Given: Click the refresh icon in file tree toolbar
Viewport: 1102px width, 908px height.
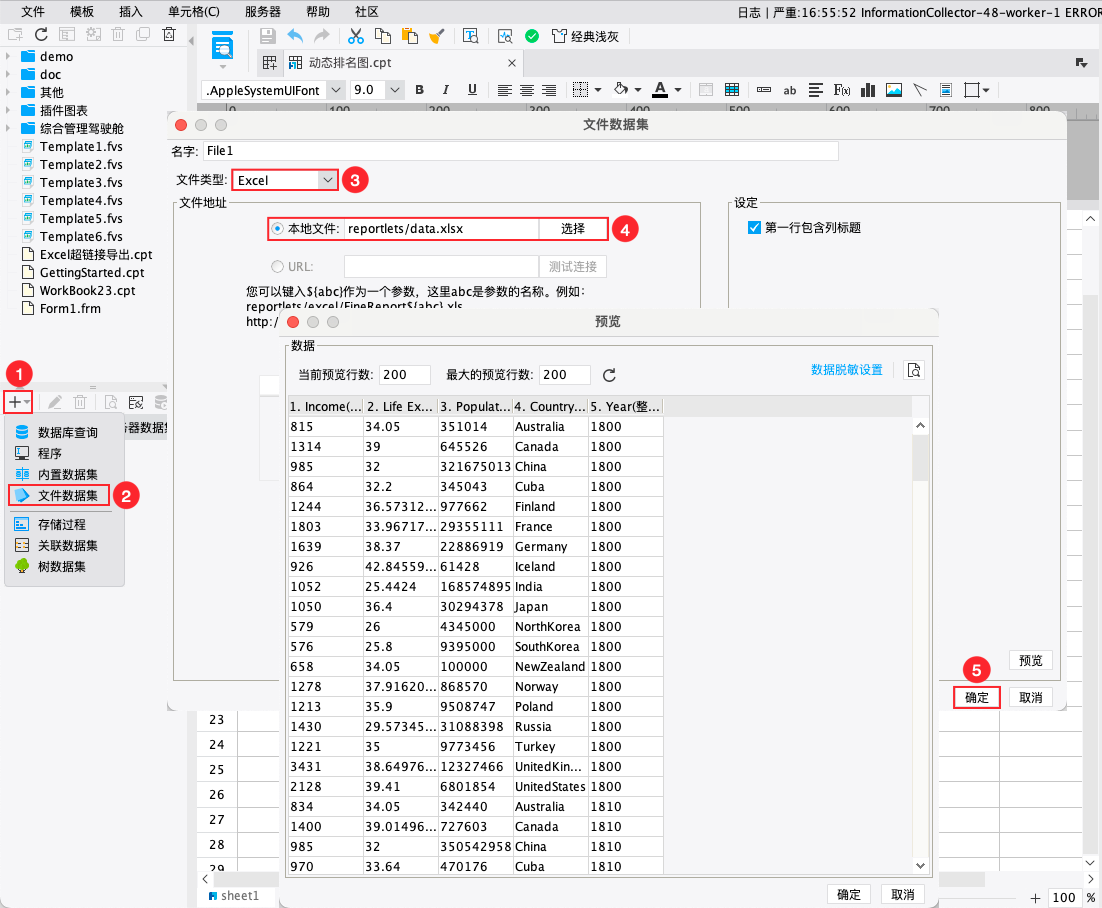Looking at the screenshot, I should (x=41, y=34).
